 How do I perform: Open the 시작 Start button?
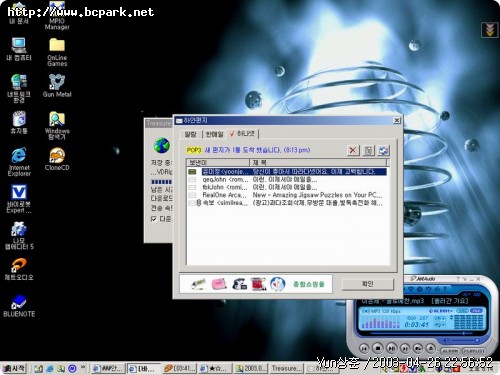pyautogui.click(x=14, y=368)
